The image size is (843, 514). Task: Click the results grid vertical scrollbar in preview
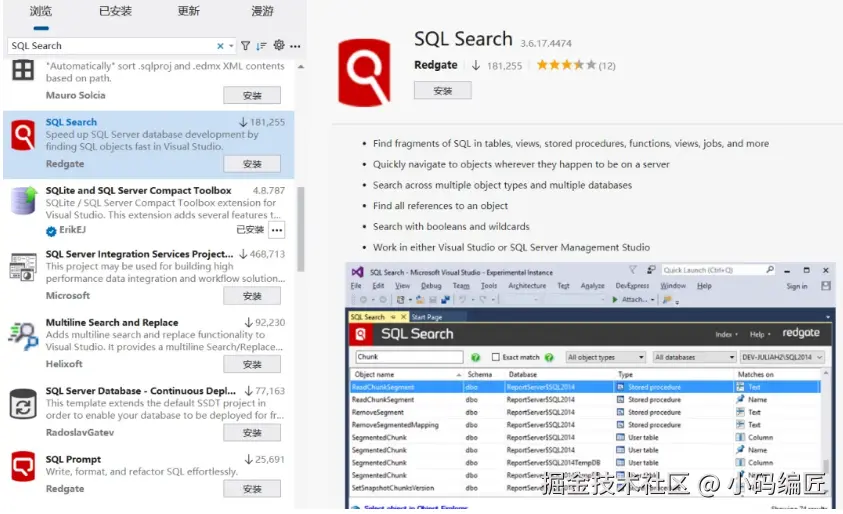click(x=825, y=465)
